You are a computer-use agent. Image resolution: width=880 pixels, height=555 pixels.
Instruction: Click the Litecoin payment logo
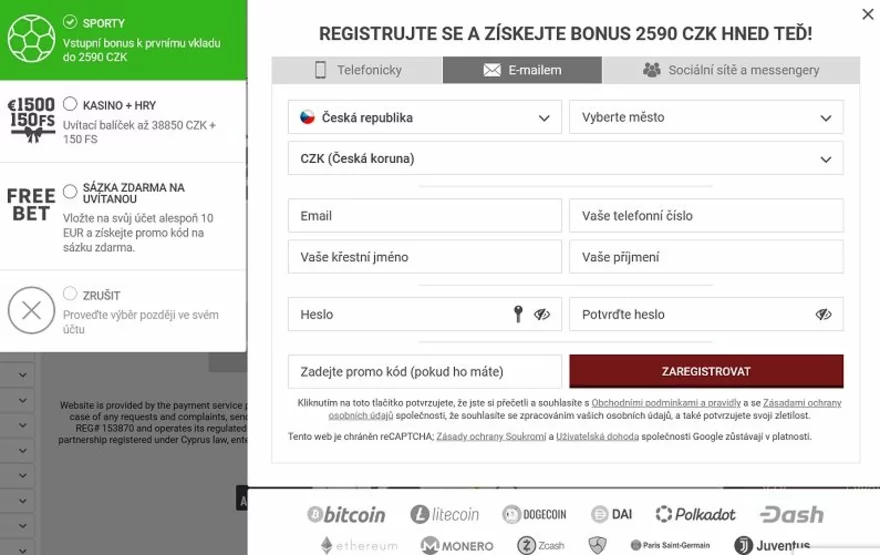coord(445,515)
